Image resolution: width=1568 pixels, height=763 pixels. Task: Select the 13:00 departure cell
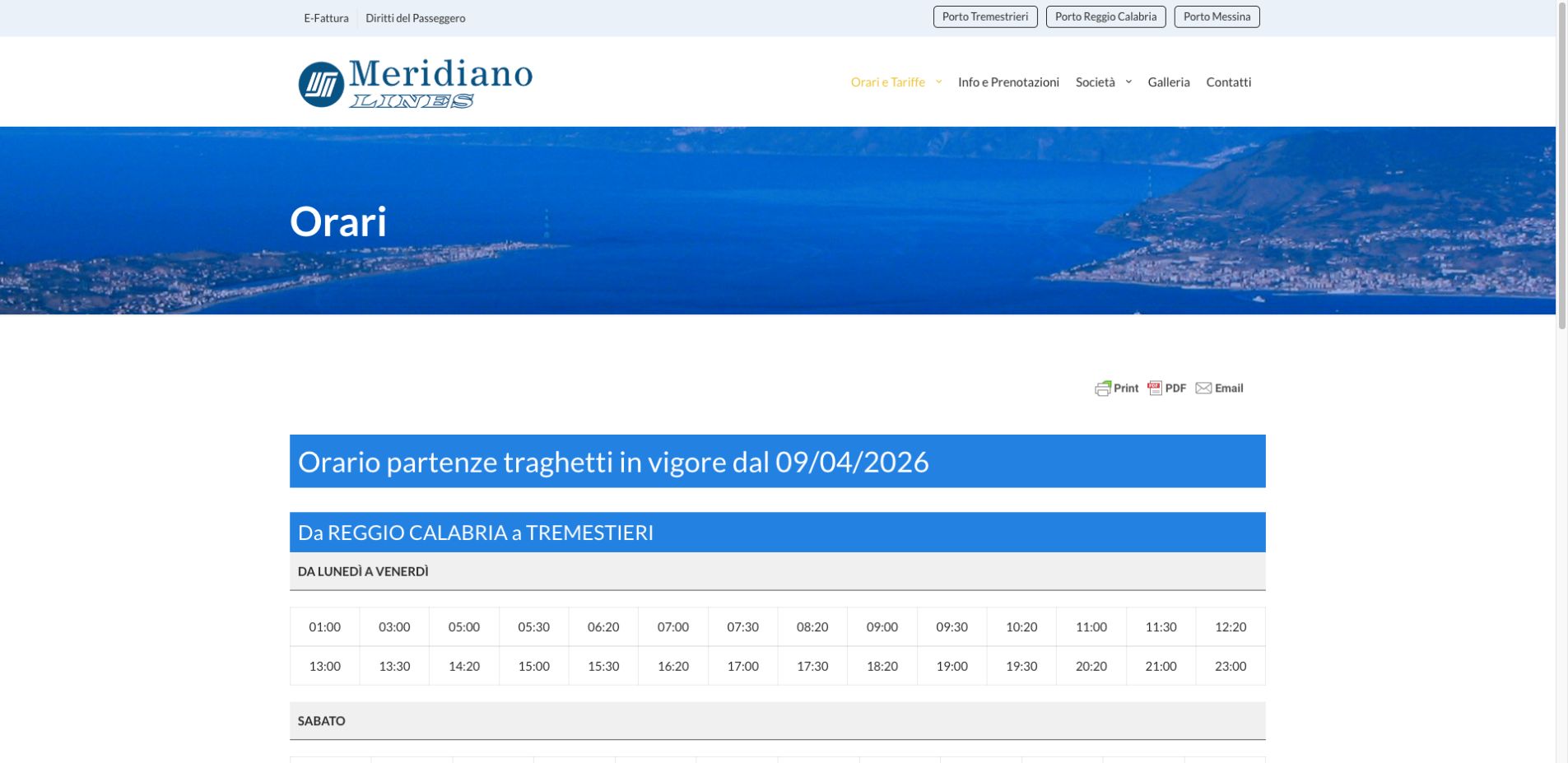click(x=325, y=666)
